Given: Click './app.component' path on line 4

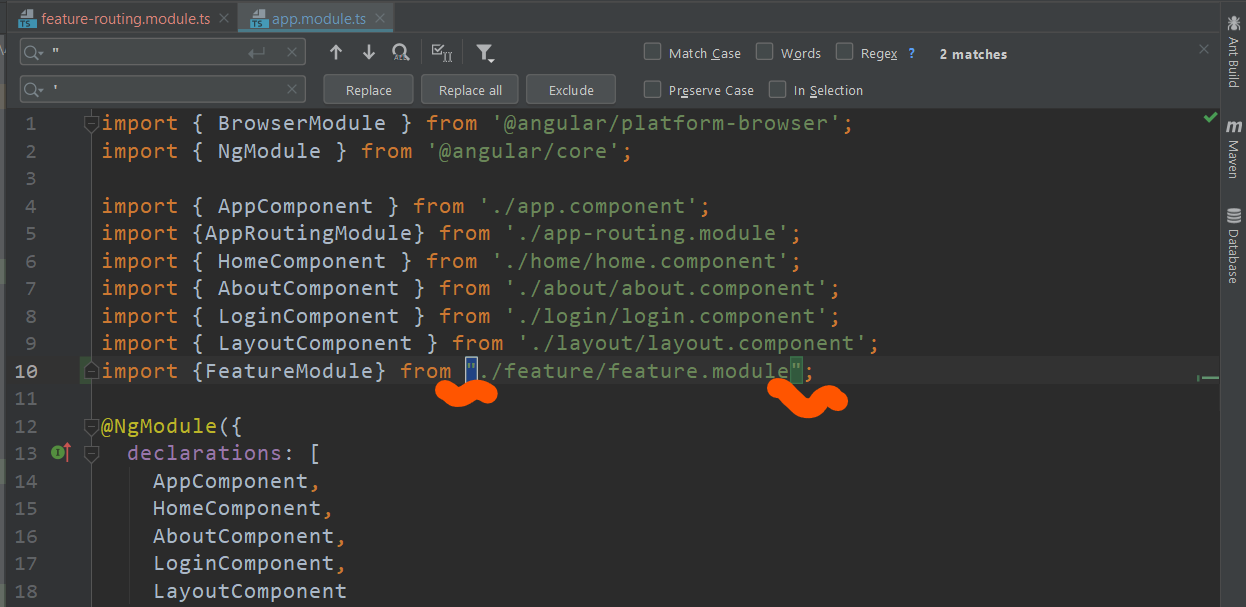Looking at the screenshot, I should coord(594,206).
